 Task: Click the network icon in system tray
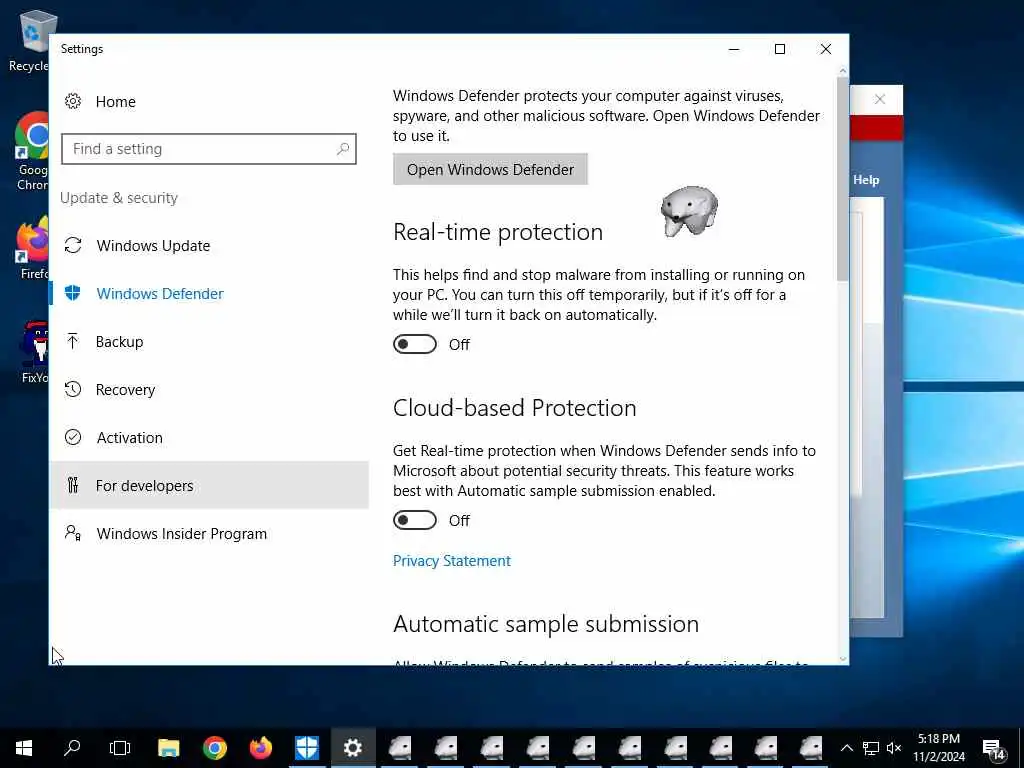pos(871,748)
